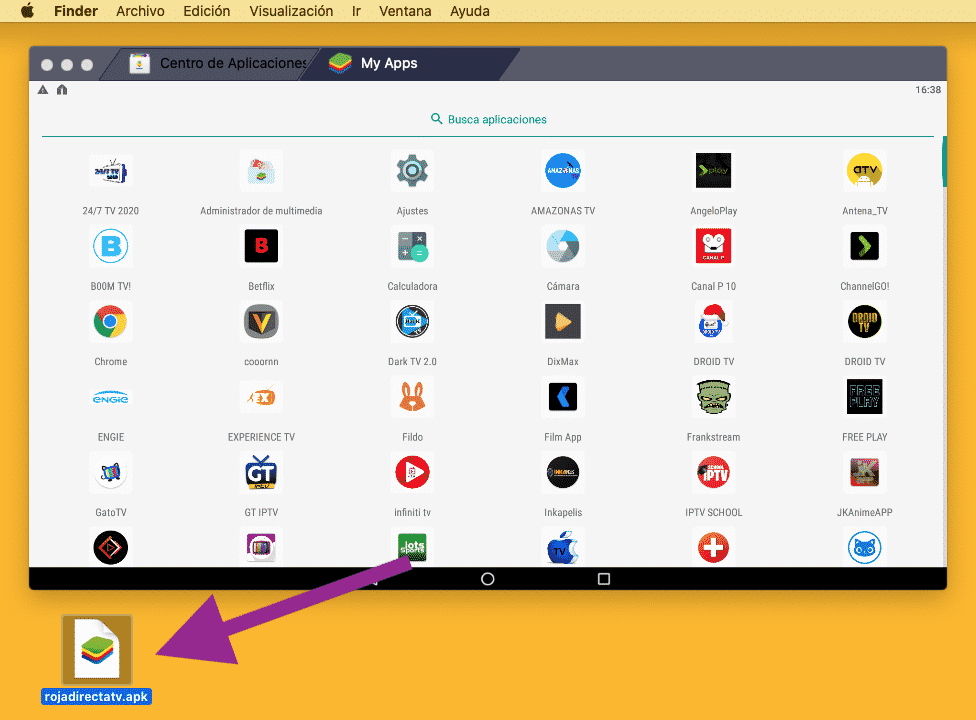Start the Frankstream app

713,397
